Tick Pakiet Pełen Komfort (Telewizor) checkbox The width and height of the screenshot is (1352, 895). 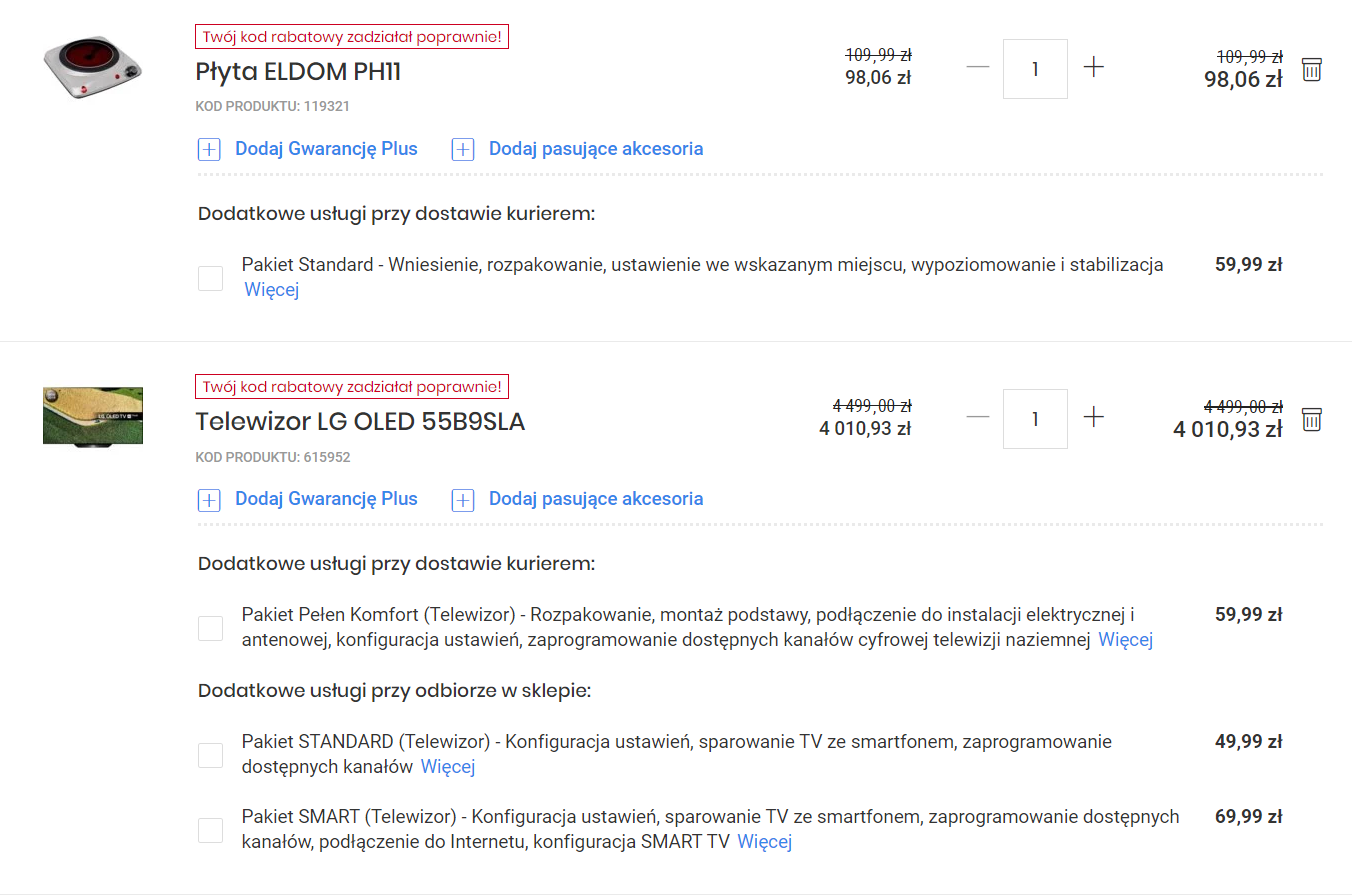(210, 628)
